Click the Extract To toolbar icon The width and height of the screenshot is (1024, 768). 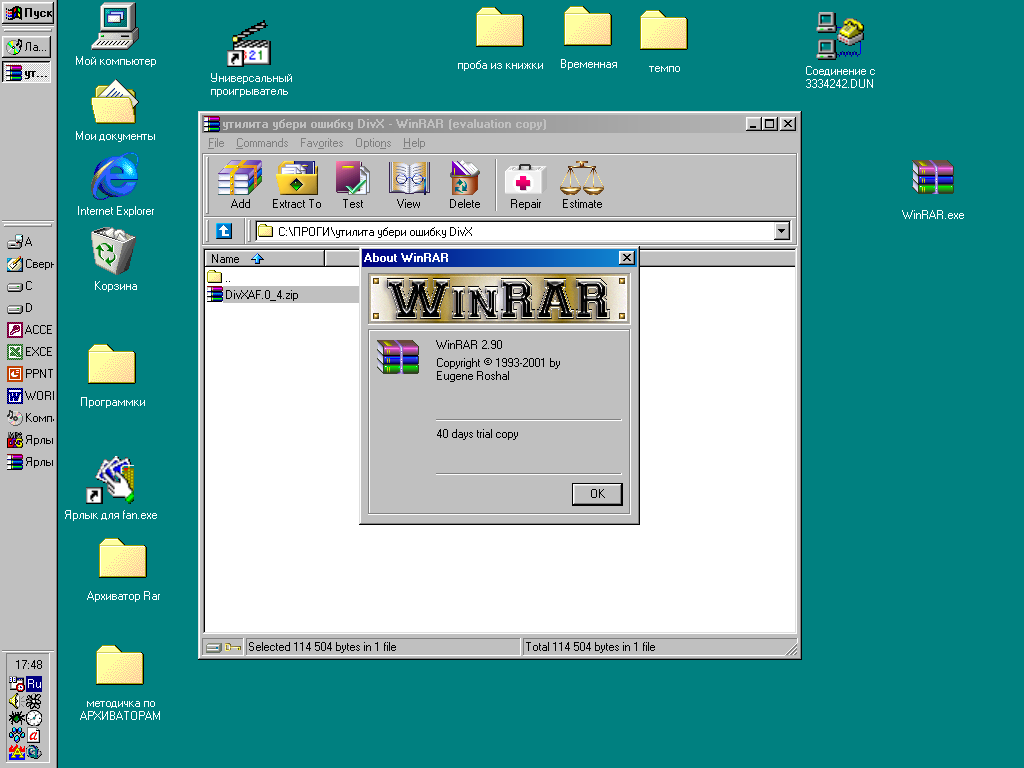click(x=296, y=185)
